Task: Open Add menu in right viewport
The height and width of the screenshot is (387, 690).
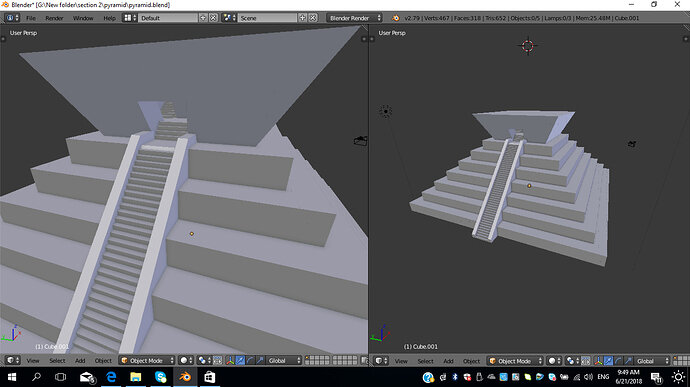Action: tap(448, 361)
